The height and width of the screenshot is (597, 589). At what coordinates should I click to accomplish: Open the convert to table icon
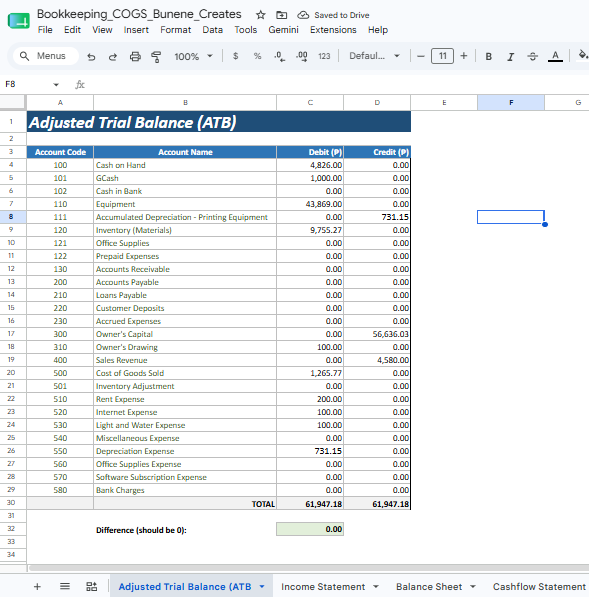91,586
